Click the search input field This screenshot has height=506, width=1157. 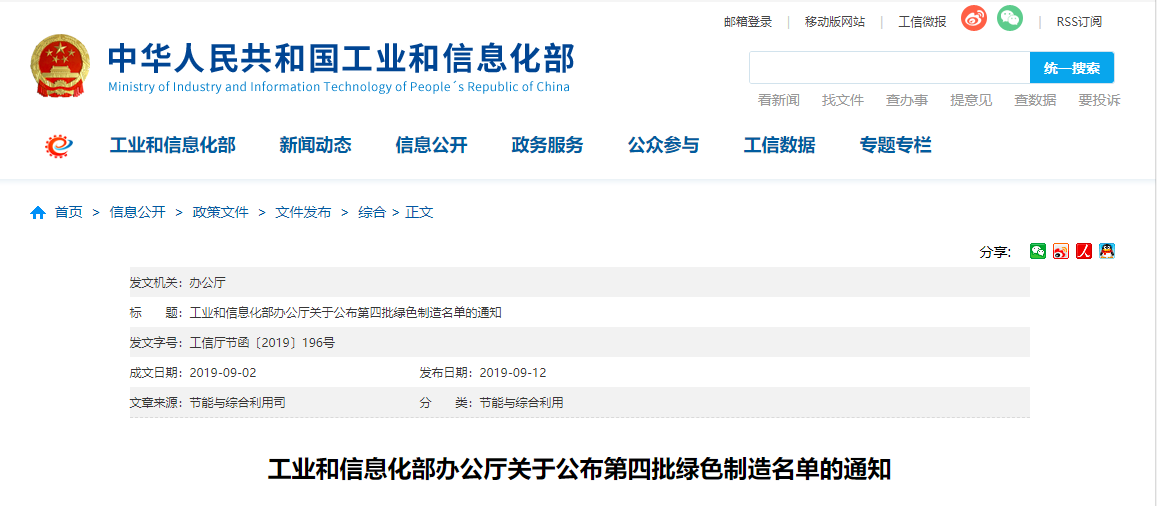pyautogui.click(x=889, y=68)
